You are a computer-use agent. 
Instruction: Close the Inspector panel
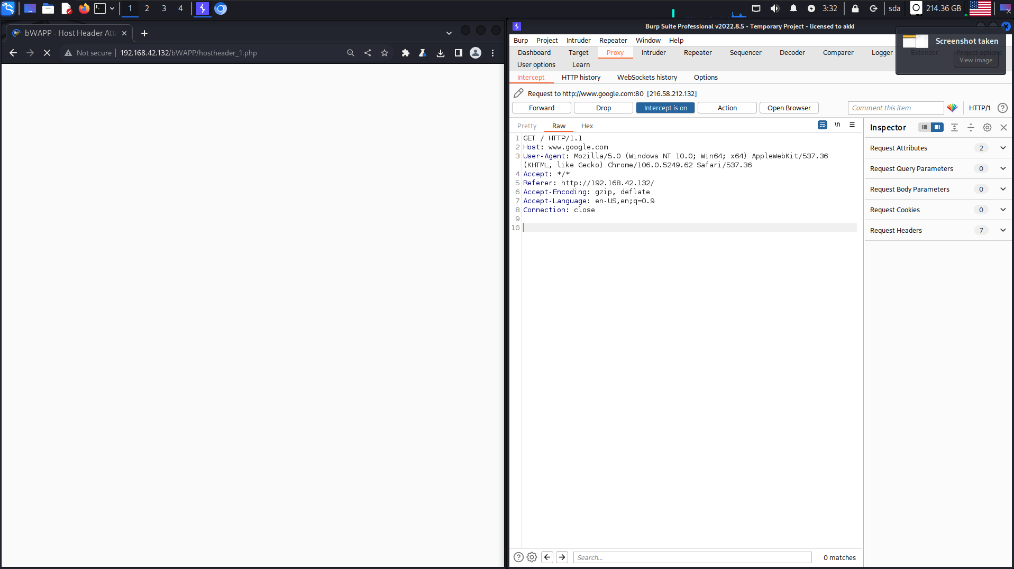click(x=1003, y=128)
